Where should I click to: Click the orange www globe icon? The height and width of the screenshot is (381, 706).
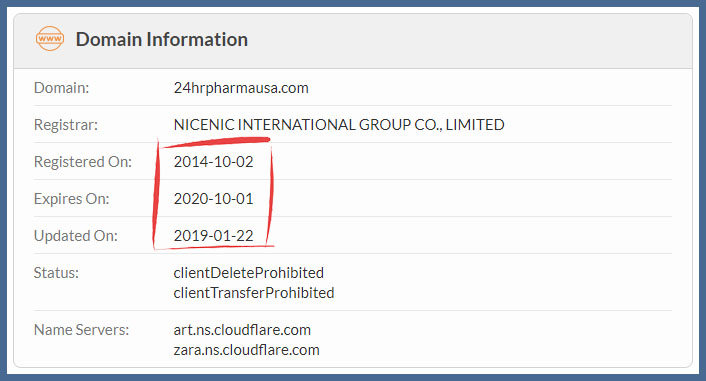[50, 38]
